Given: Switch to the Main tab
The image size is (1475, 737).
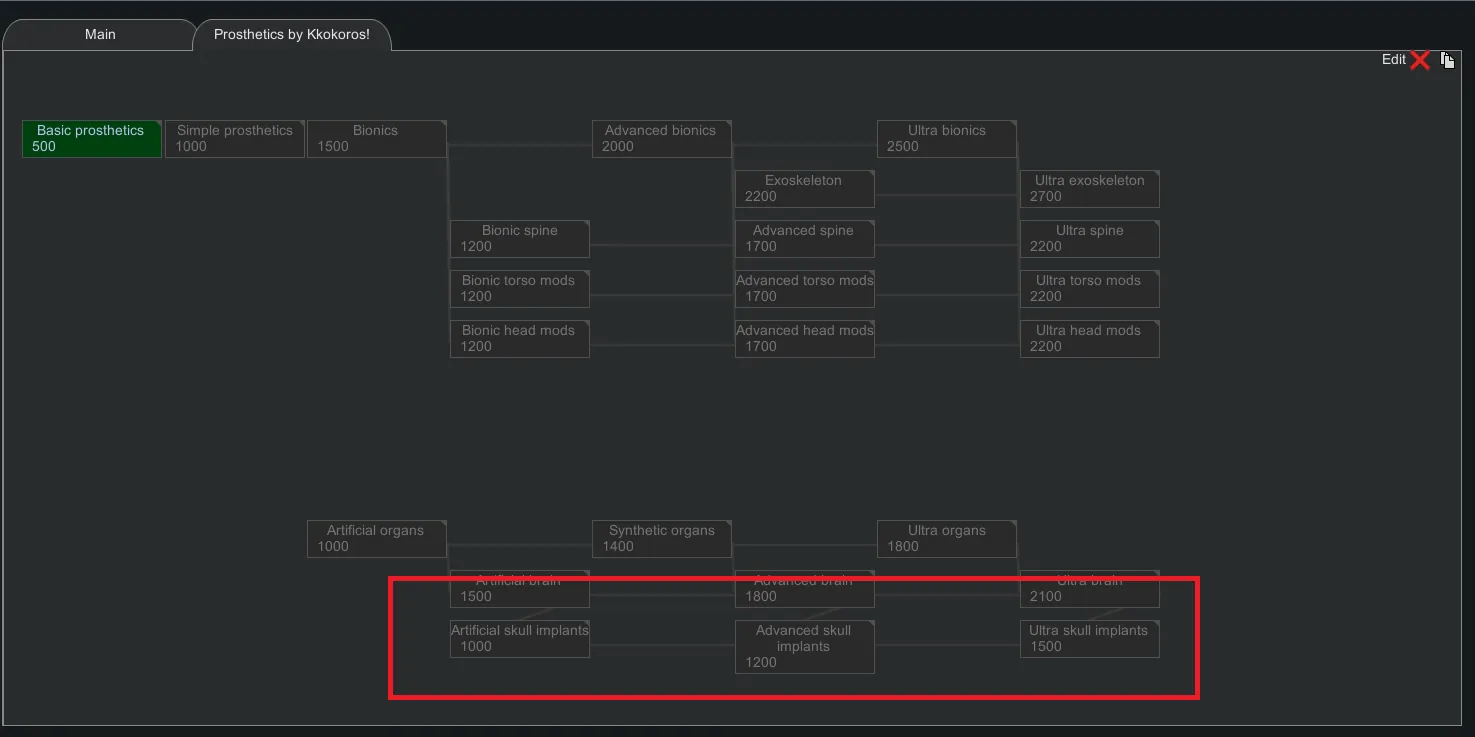Looking at the screenshot, I should pos(100,34).
